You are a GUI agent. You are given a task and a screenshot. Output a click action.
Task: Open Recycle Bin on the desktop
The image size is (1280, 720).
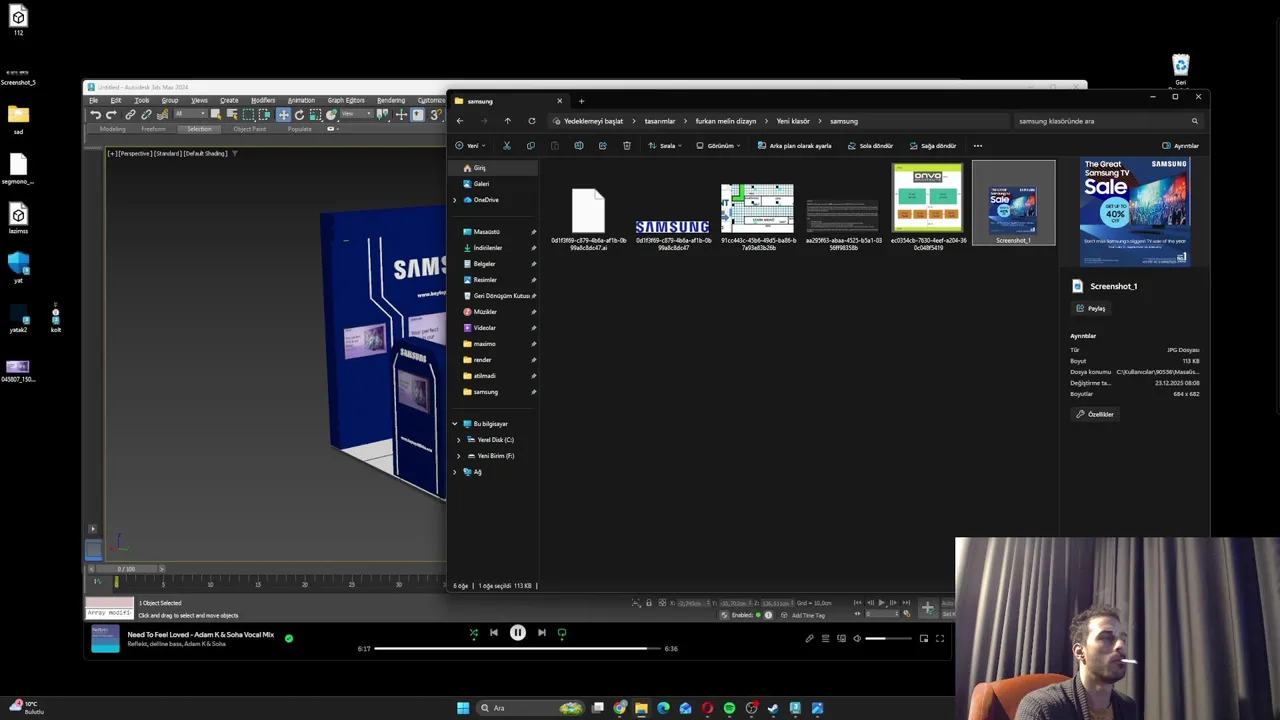[1181, 71]
